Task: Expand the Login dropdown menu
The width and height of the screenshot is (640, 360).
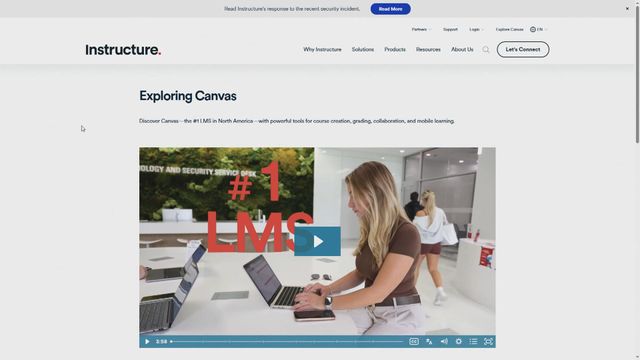Action: (x=476, y=29)
